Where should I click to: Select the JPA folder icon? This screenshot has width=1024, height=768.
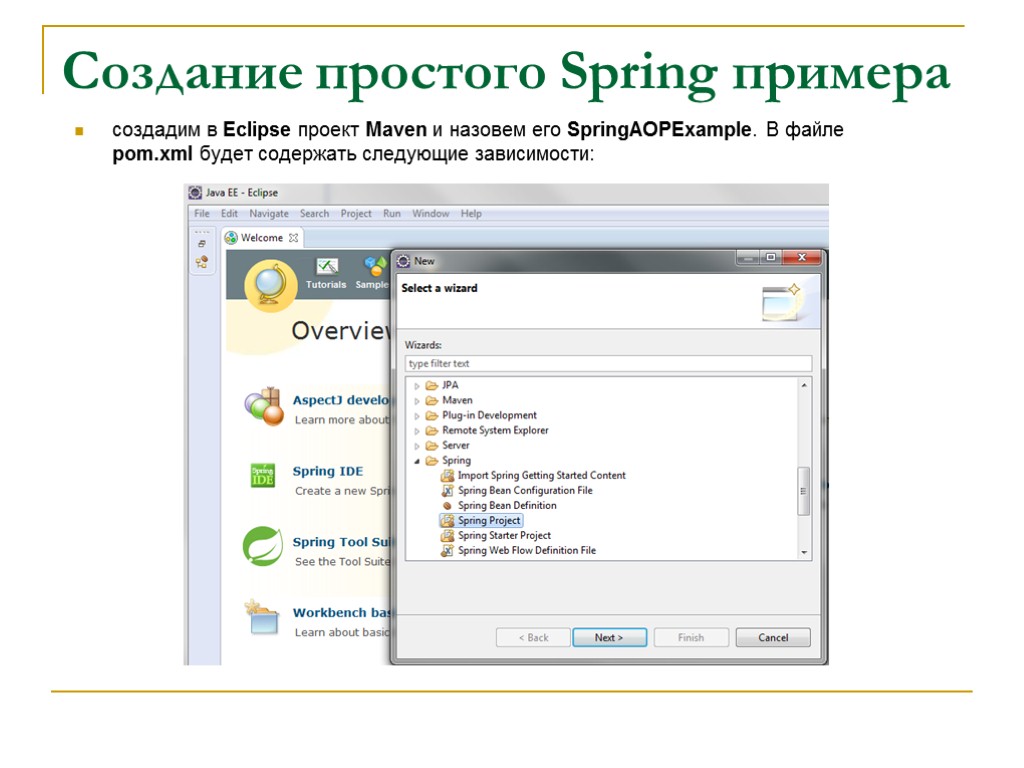point(432,385)
